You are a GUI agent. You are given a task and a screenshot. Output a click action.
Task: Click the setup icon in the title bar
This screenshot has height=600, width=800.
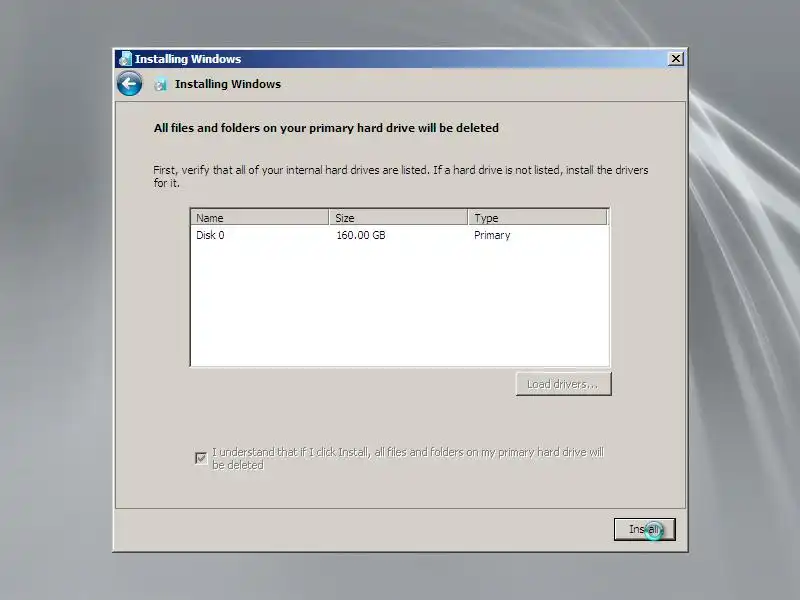point(125,59)
